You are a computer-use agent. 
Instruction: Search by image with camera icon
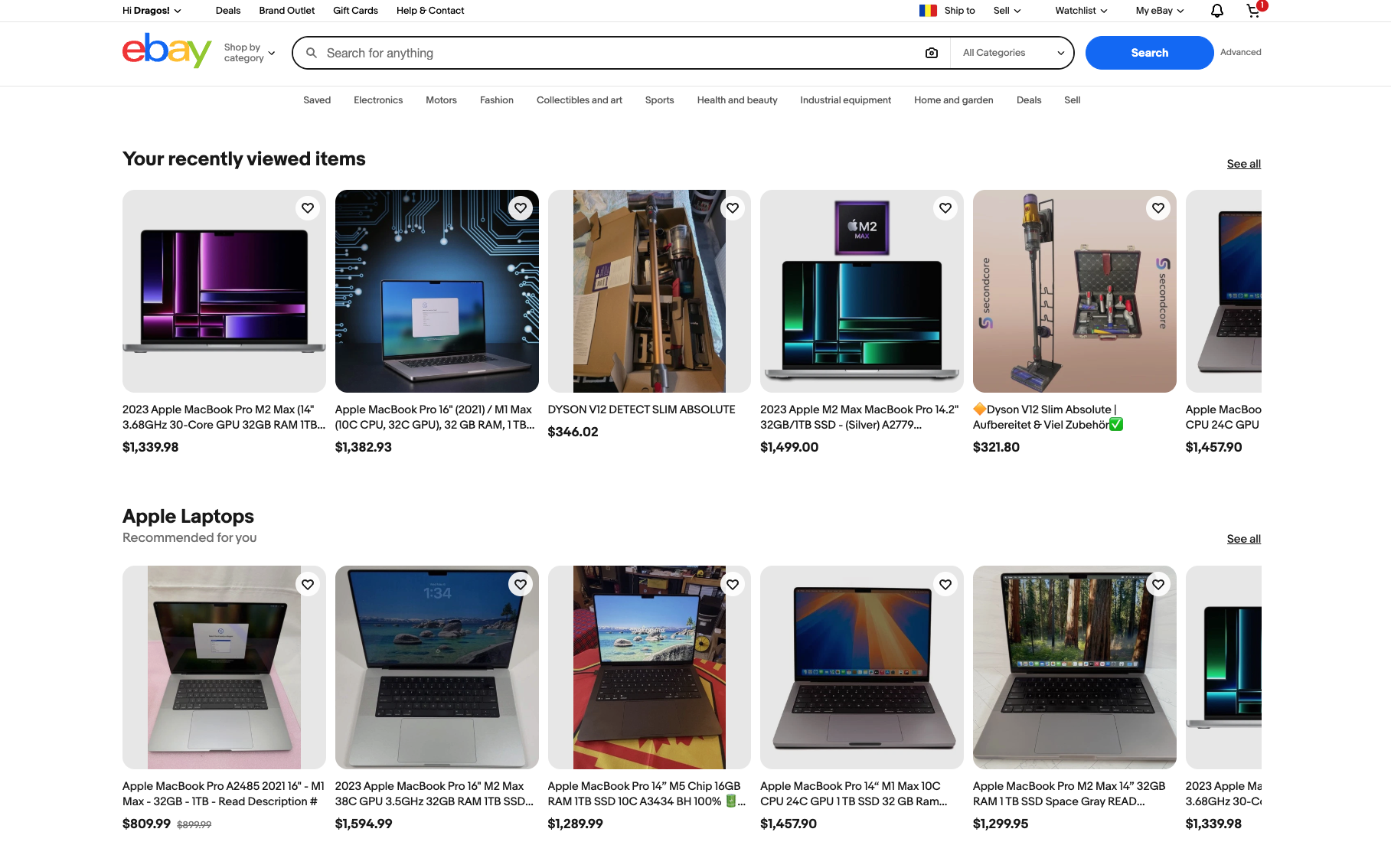931,53
